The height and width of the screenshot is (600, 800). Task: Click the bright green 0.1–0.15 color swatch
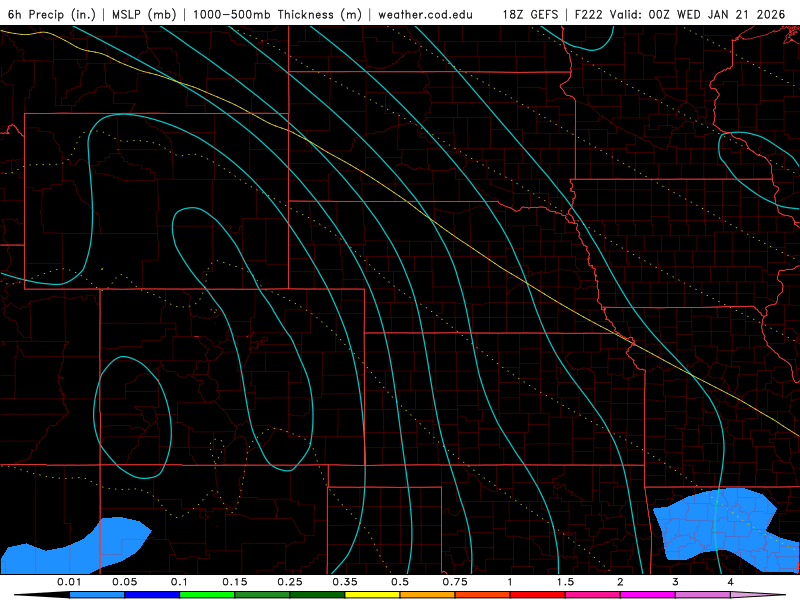[207, 595]
